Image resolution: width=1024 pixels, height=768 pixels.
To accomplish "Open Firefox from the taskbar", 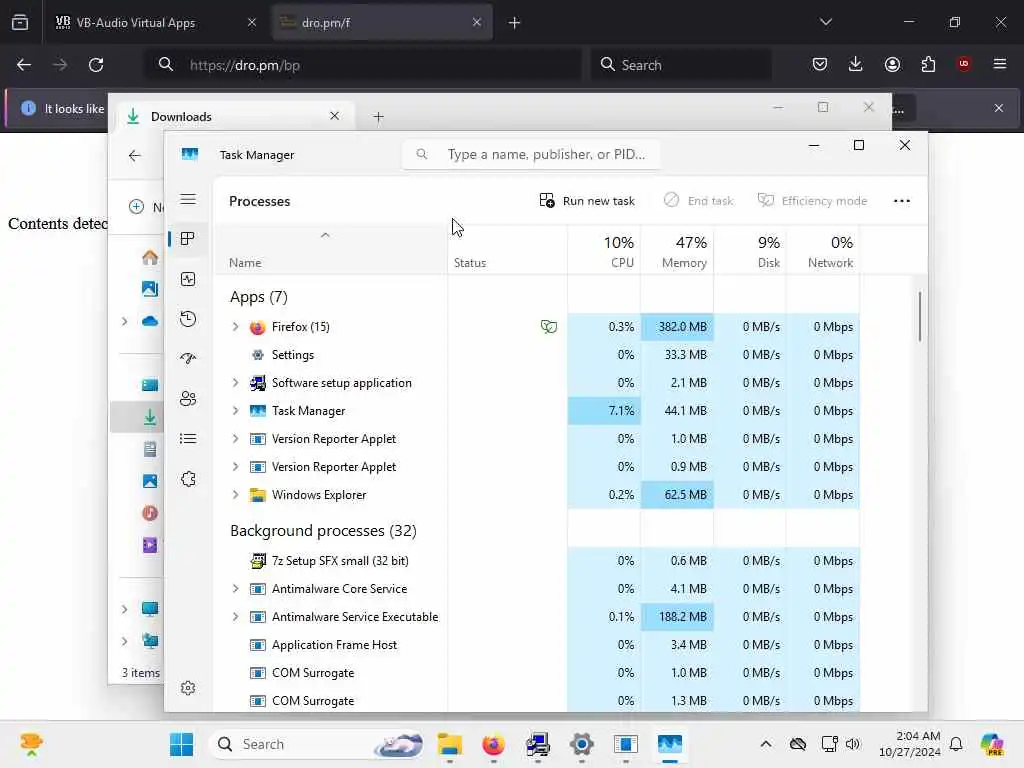I will pos(494,744).
